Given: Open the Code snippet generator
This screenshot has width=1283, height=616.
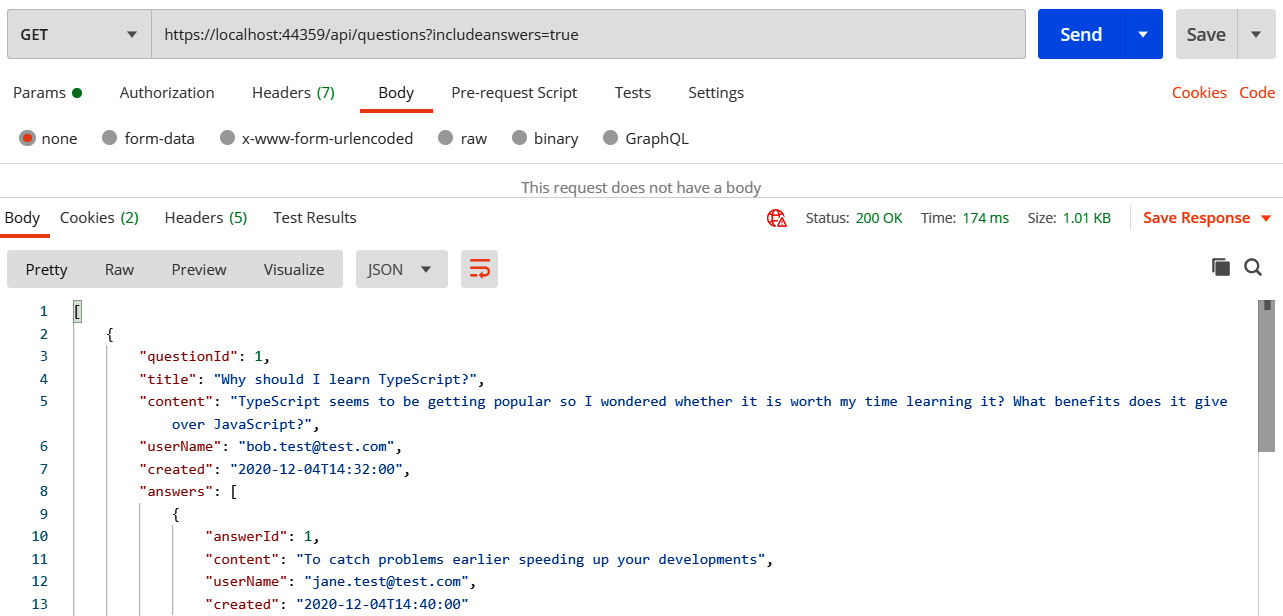Looking at the screenshot, I should tap(1256, 92).
